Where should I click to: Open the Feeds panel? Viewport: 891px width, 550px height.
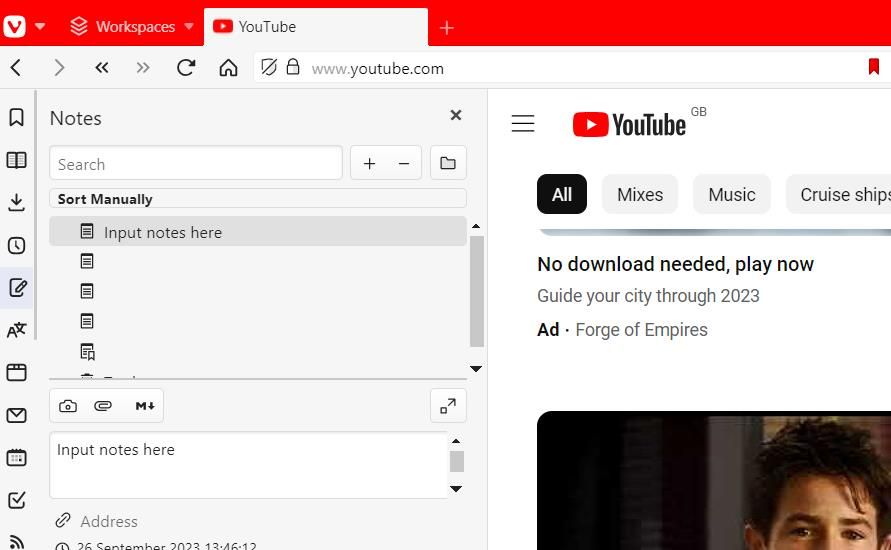point(16,542)
